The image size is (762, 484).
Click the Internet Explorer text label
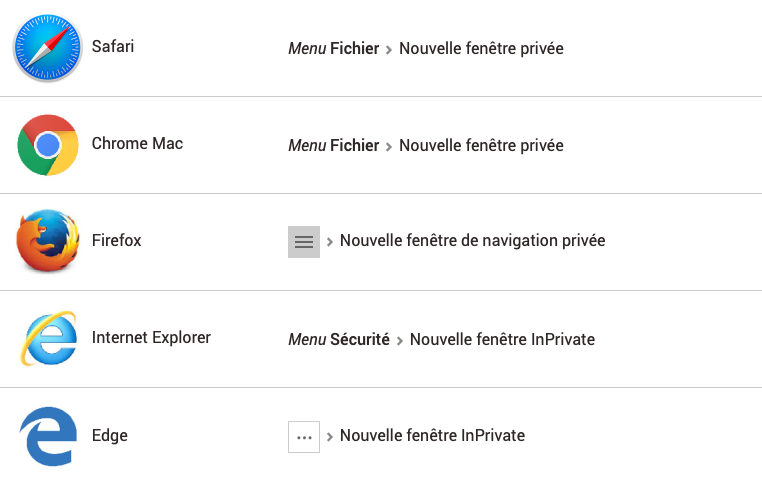click(x=151, y=337)
